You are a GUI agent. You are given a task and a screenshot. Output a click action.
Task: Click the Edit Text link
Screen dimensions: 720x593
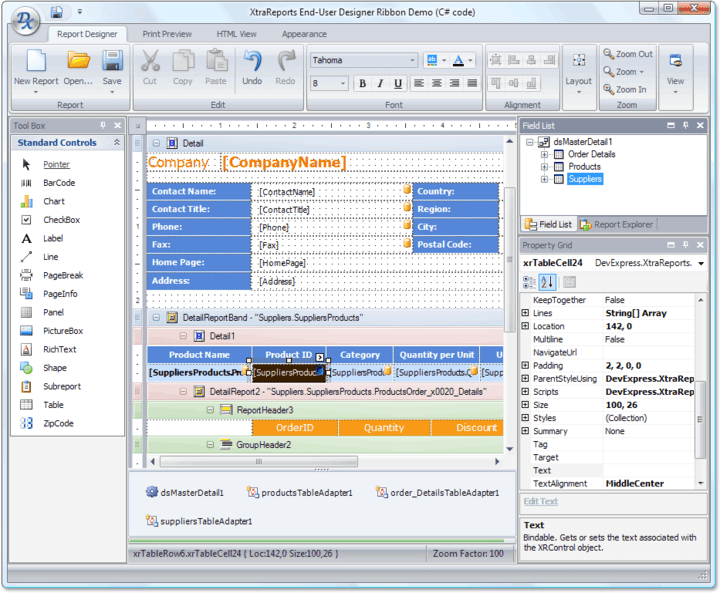coord(541,501)
